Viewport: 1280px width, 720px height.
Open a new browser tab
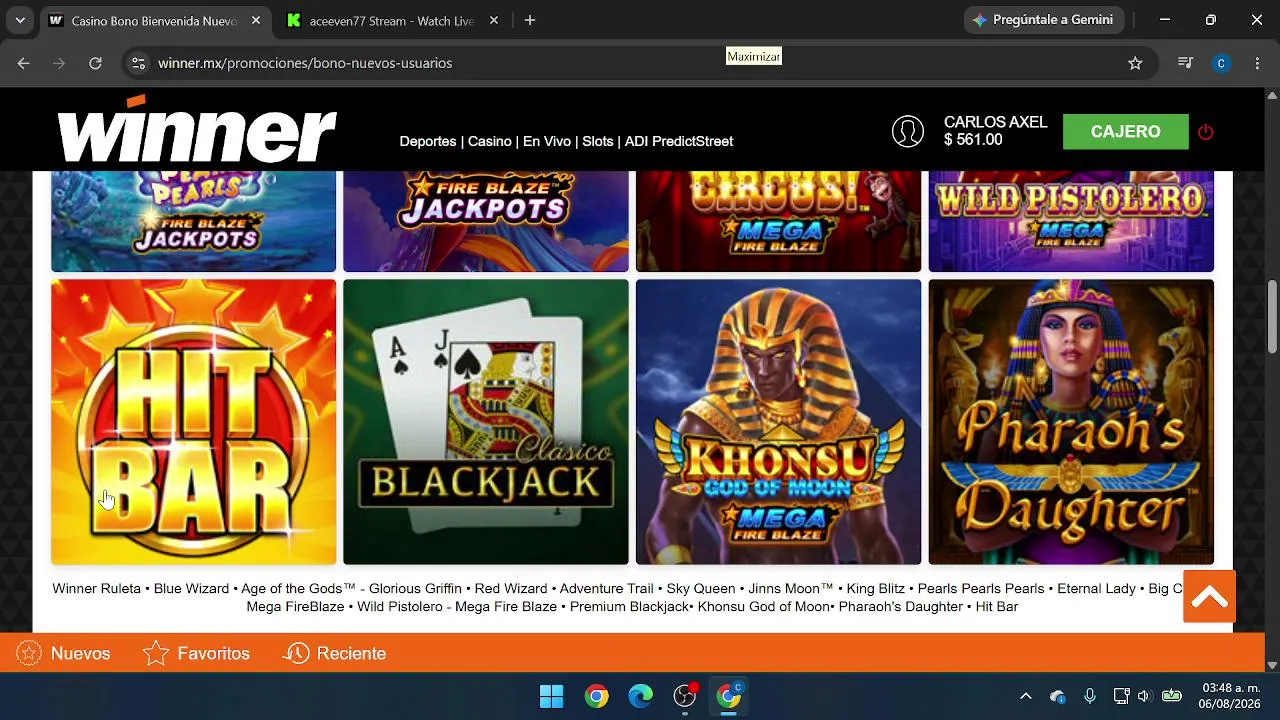click(530, 20)
